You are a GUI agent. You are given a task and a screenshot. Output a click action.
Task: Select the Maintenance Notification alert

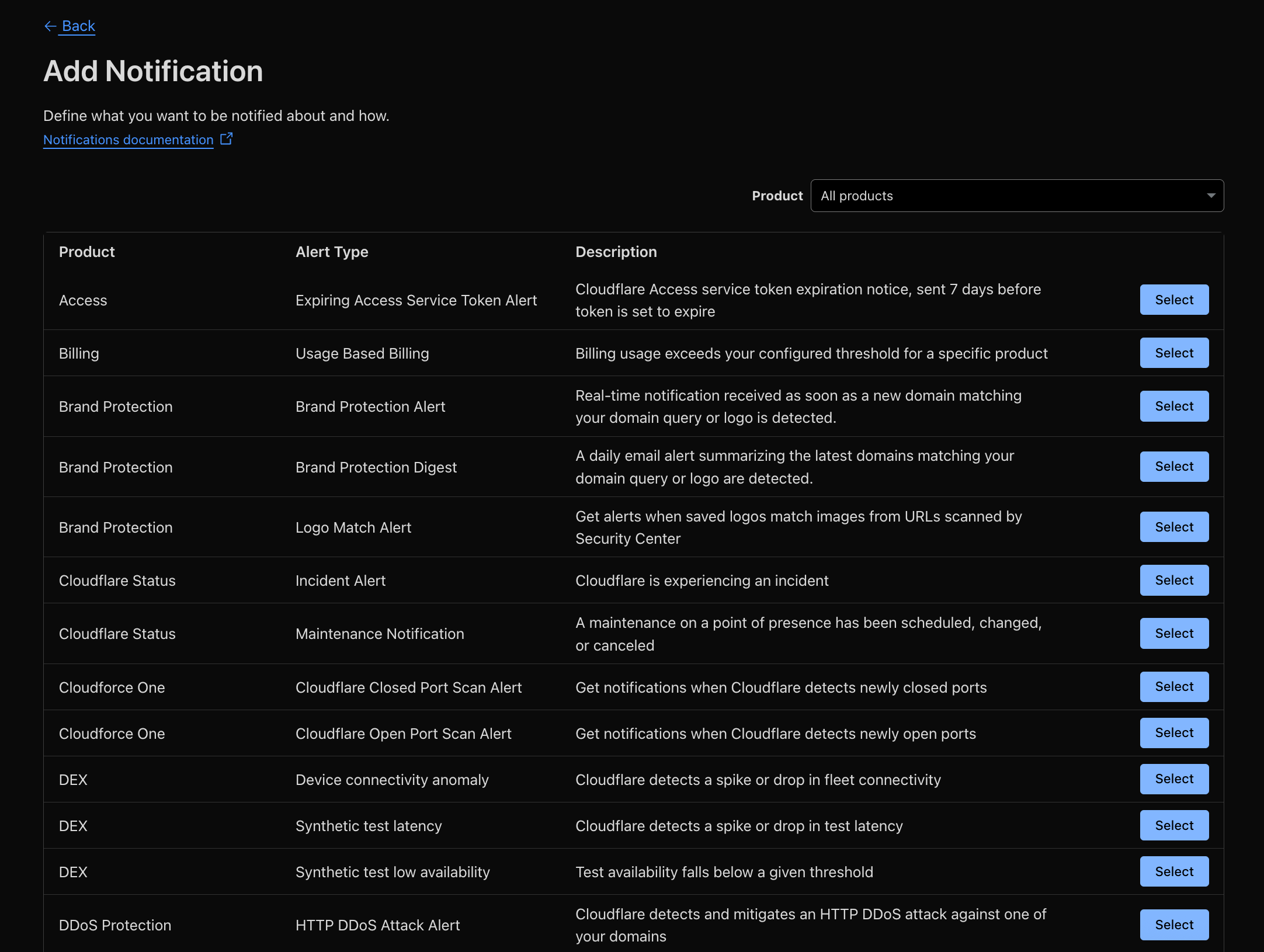coord(1174,633)
